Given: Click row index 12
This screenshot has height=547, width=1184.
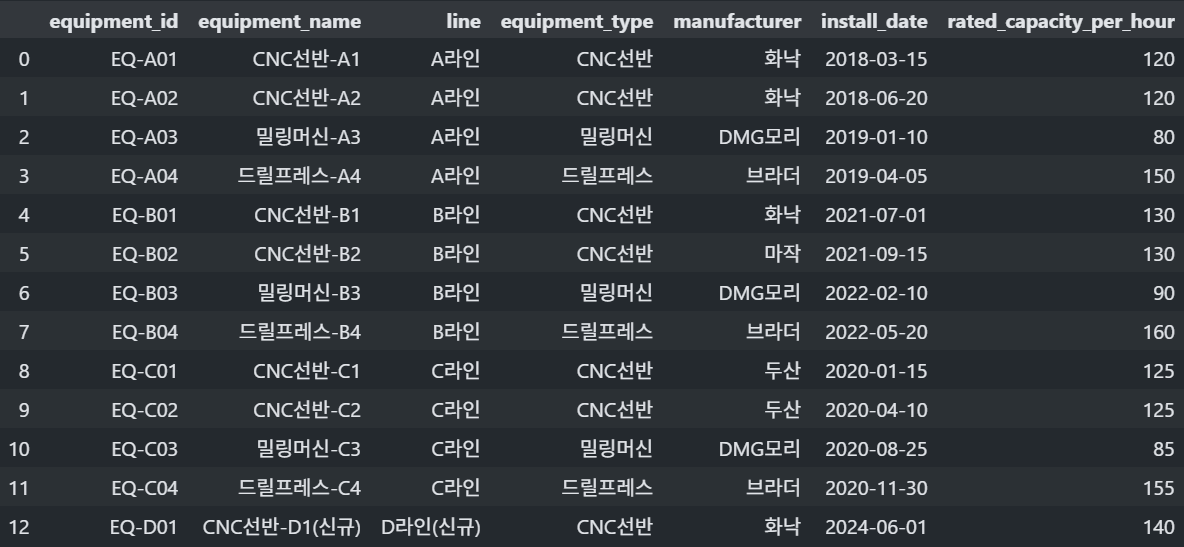Looking at the screenshot, I should [24, 526].
